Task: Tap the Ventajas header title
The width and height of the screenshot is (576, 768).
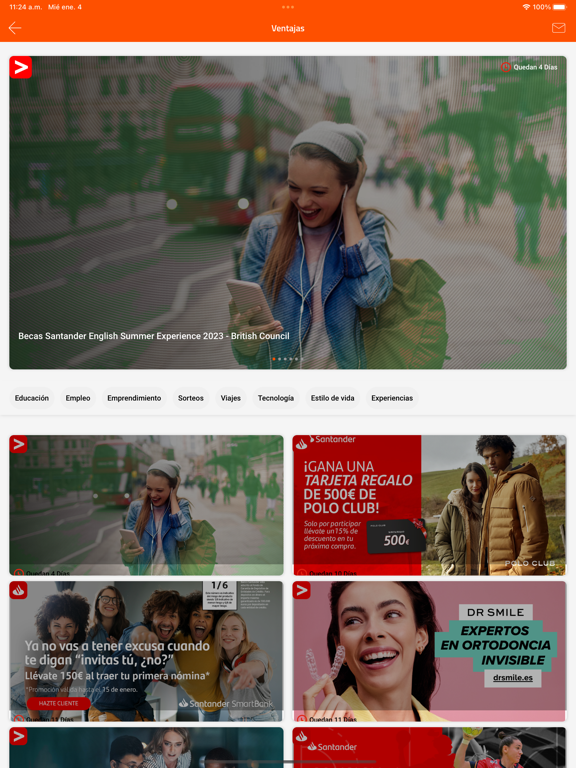Action: pyautogui.click(x=288, y=28)
